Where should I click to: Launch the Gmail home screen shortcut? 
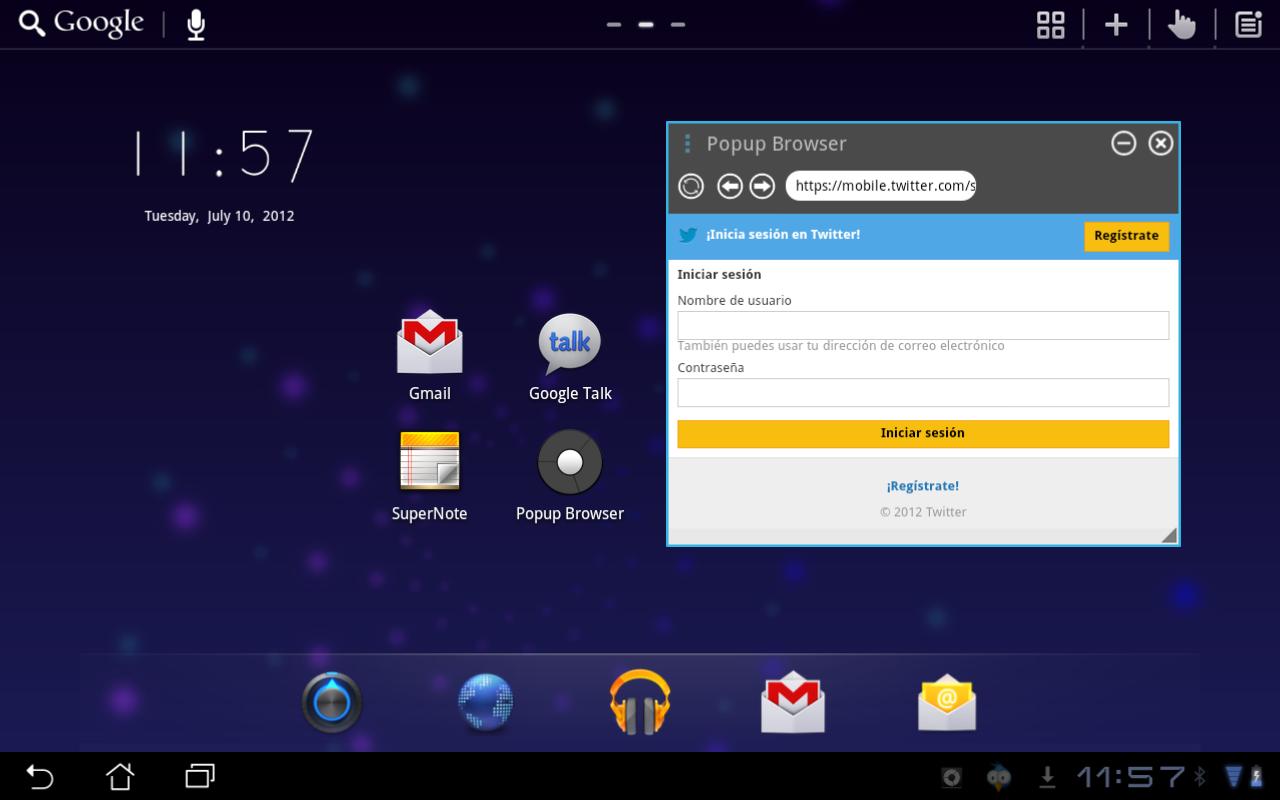[x=430, y=356]
